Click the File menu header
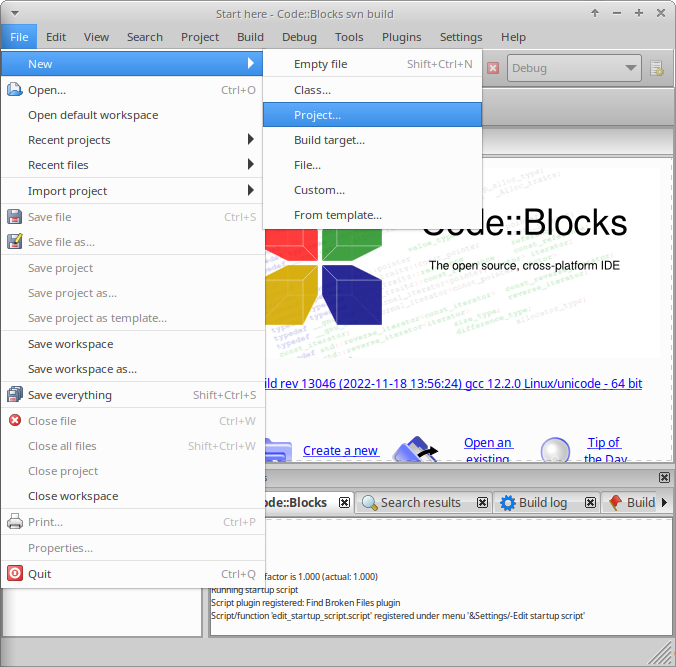 (x=19, y=37)
